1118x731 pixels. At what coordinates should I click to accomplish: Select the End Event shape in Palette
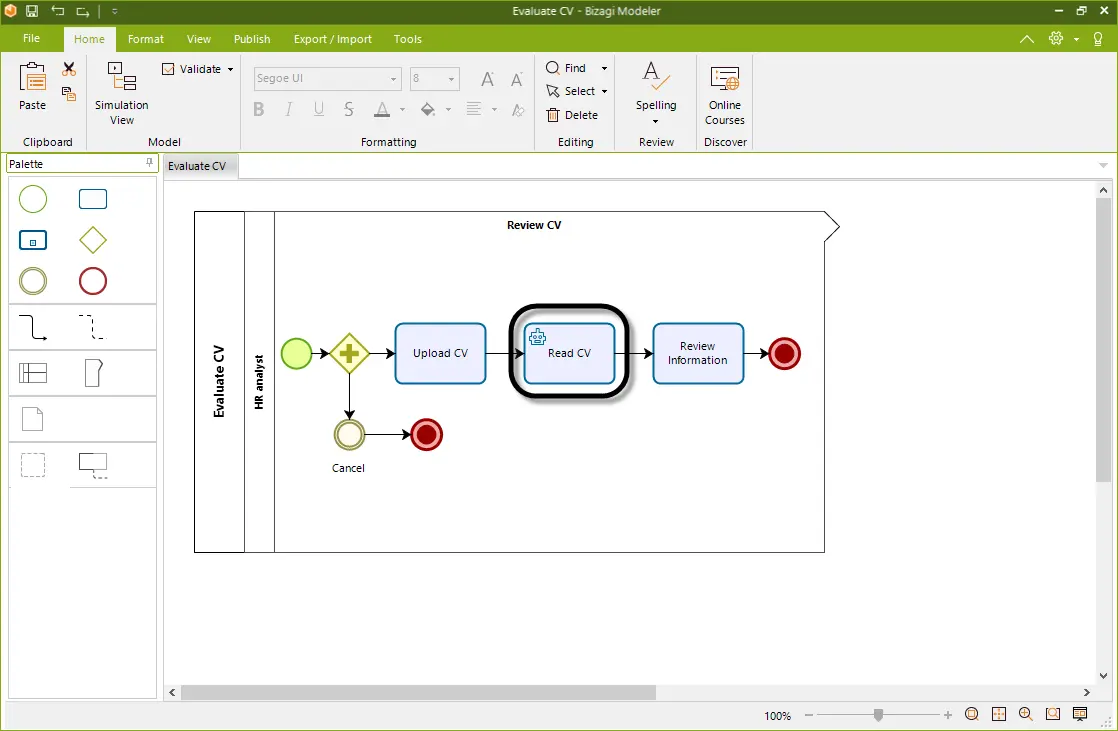coord(93,281)
